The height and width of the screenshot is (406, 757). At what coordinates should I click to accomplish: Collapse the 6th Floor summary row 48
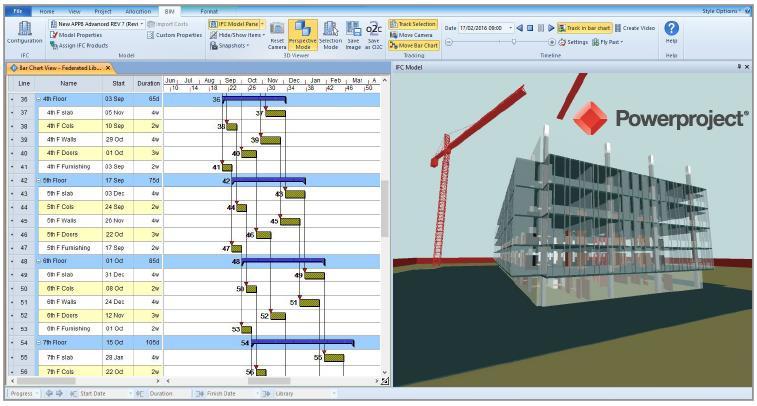click(x=39, y=261)
